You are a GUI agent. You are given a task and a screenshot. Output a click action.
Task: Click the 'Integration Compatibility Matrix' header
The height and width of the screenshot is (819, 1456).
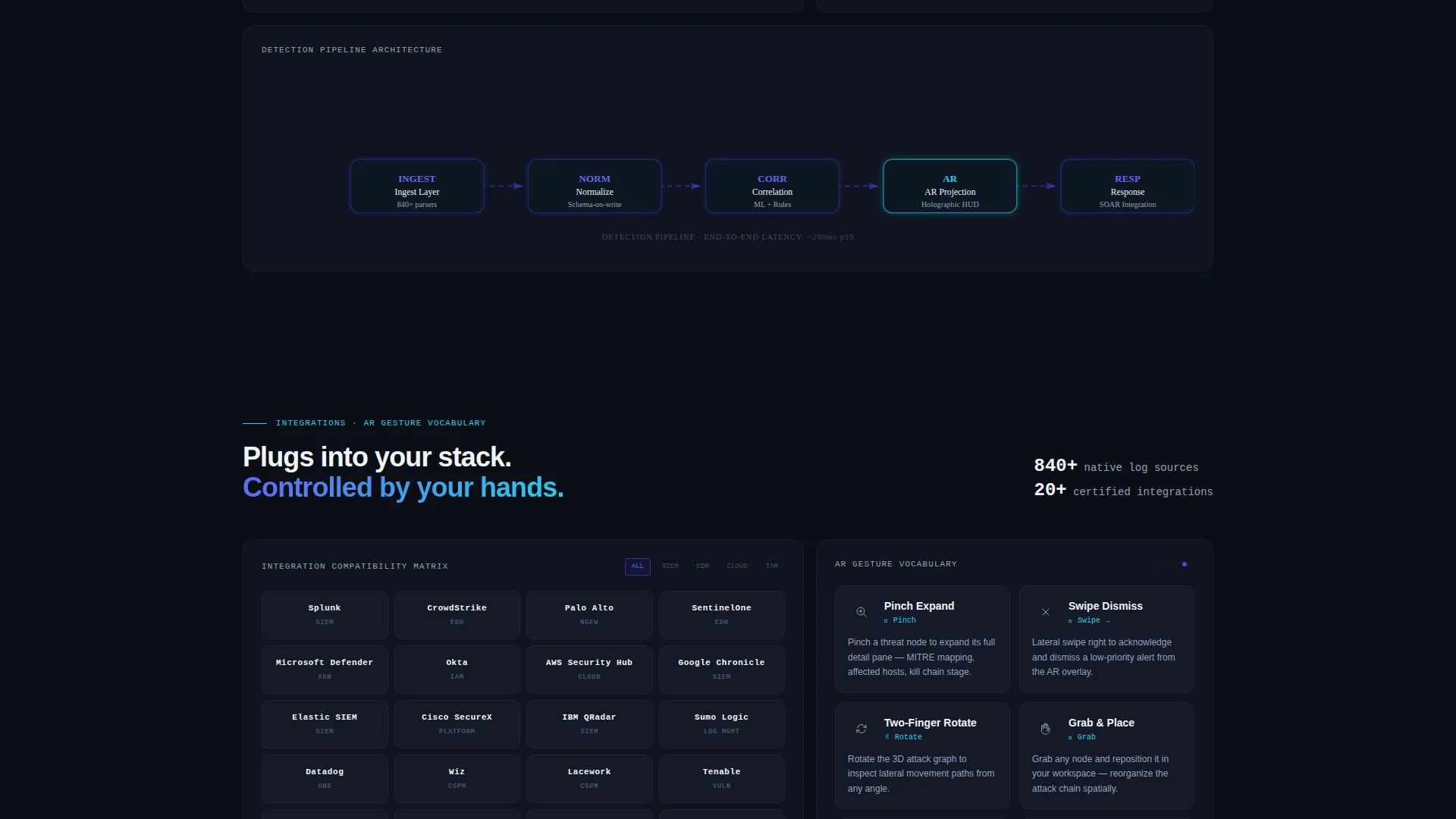pos(355,566)
